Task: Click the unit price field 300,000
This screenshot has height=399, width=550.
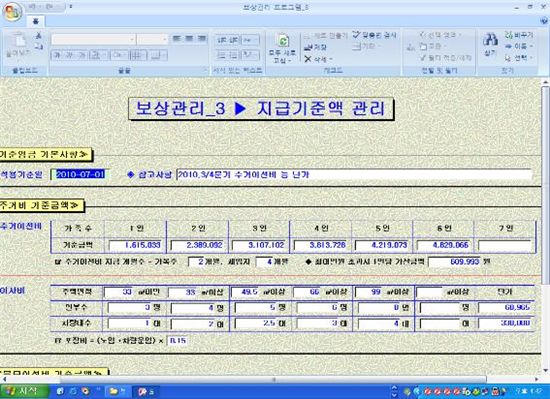Action: (x=505, y=323)
